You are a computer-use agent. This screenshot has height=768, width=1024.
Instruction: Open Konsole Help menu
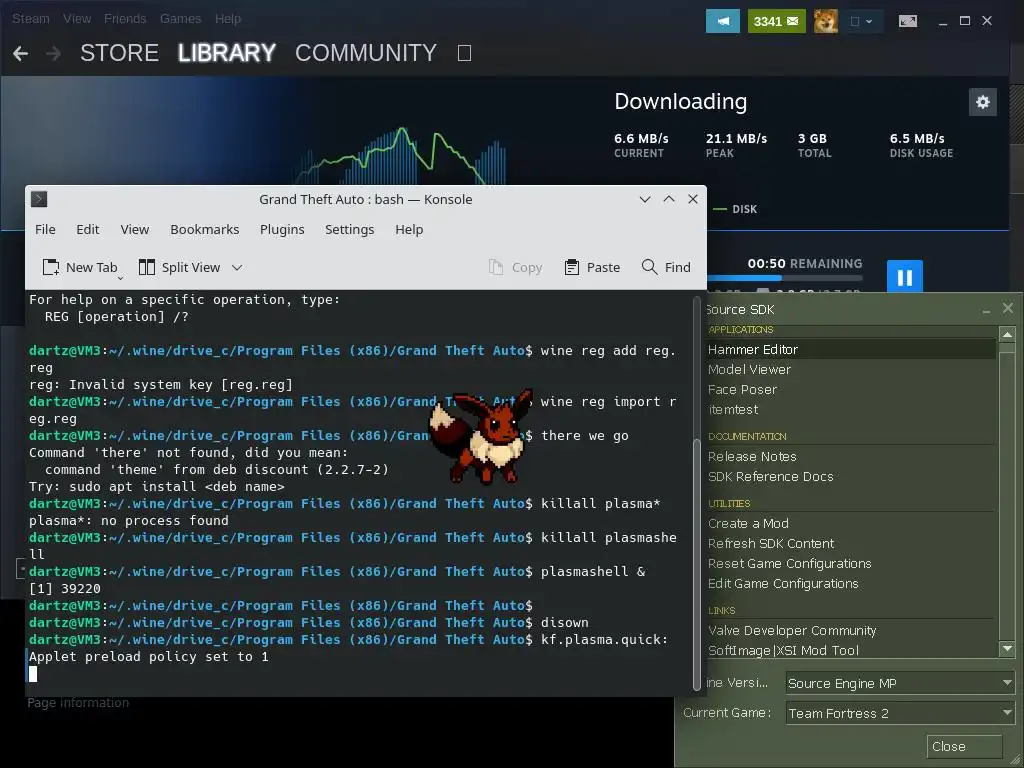(x=409, y=230)
